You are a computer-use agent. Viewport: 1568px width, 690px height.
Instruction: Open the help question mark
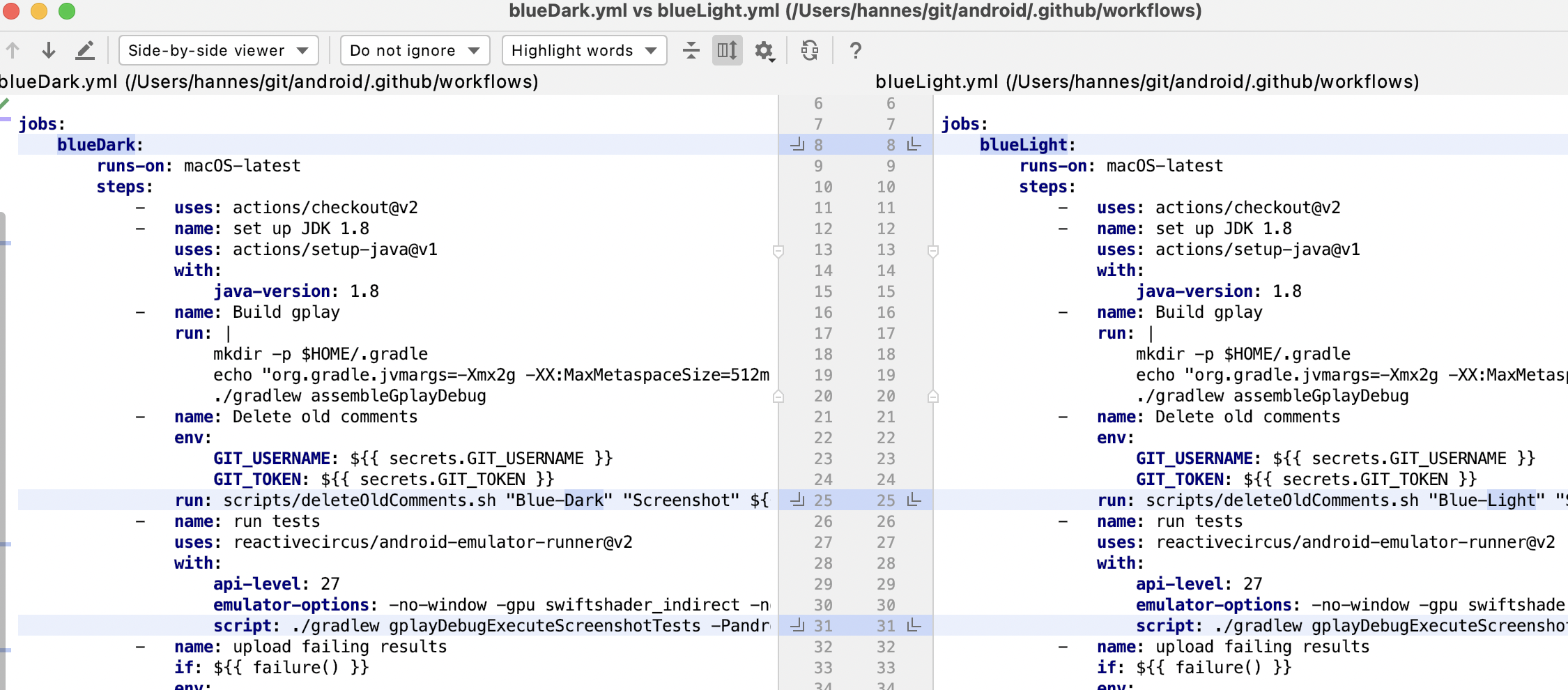pyautogui.click(x=856, y=50)
